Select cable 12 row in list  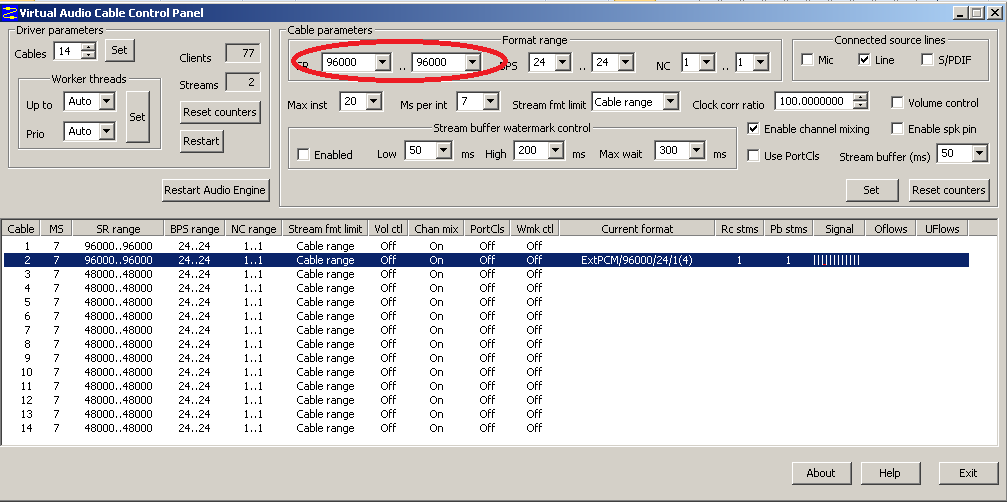click(486, 400)
